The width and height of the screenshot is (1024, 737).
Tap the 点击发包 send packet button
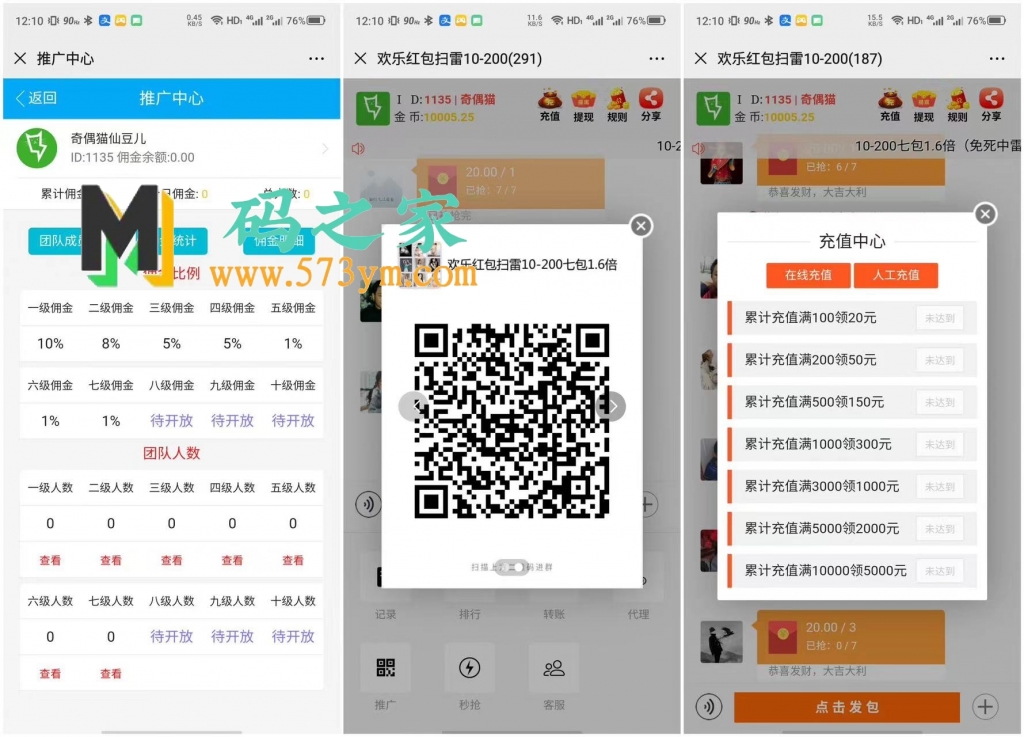point(847,707)
